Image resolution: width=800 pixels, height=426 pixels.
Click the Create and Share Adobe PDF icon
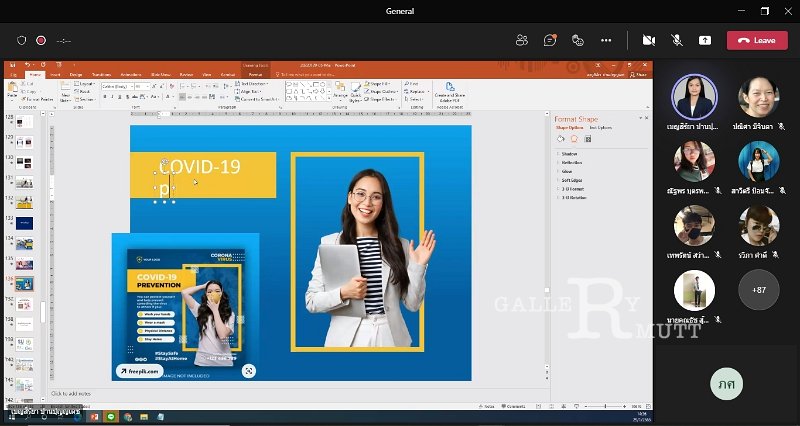449,91
